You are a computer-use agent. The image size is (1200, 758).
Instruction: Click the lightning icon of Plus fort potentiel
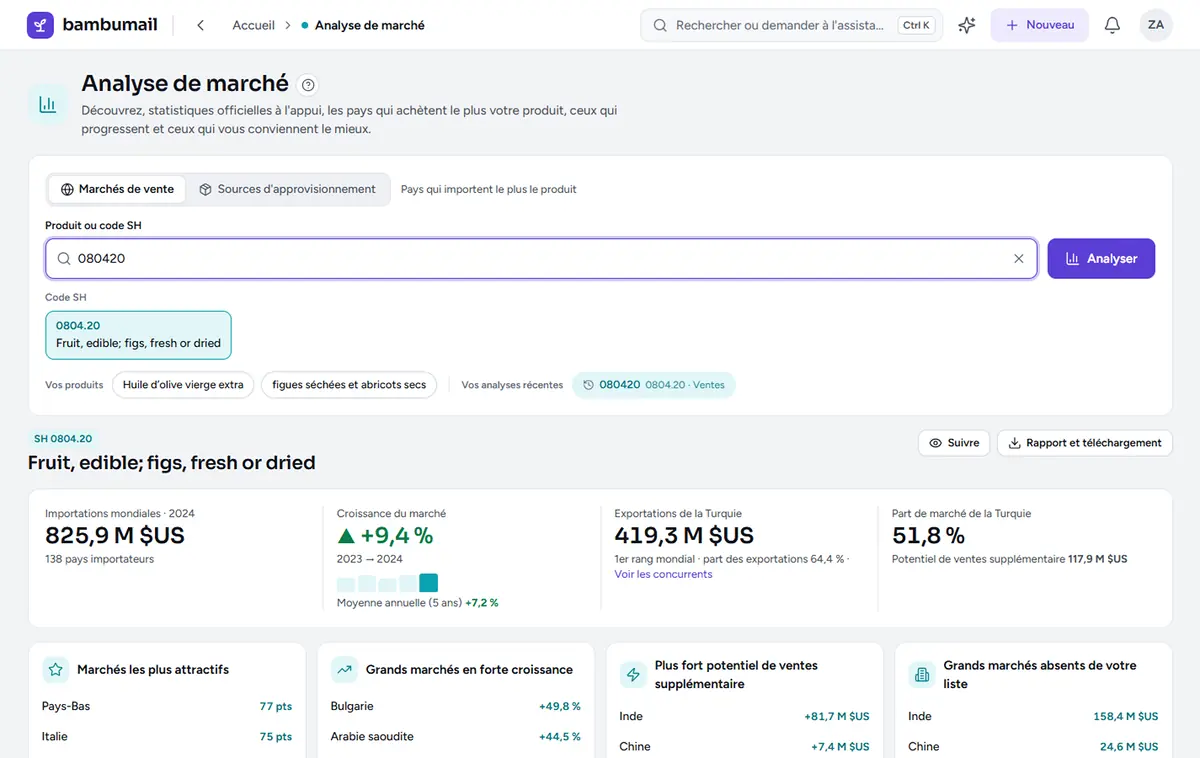pyautogui.click(x=633, y=675)
